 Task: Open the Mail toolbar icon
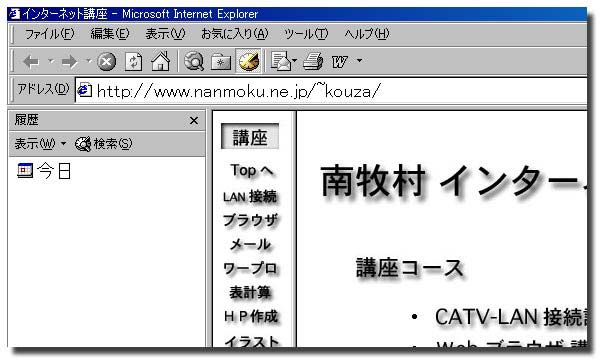281,61
